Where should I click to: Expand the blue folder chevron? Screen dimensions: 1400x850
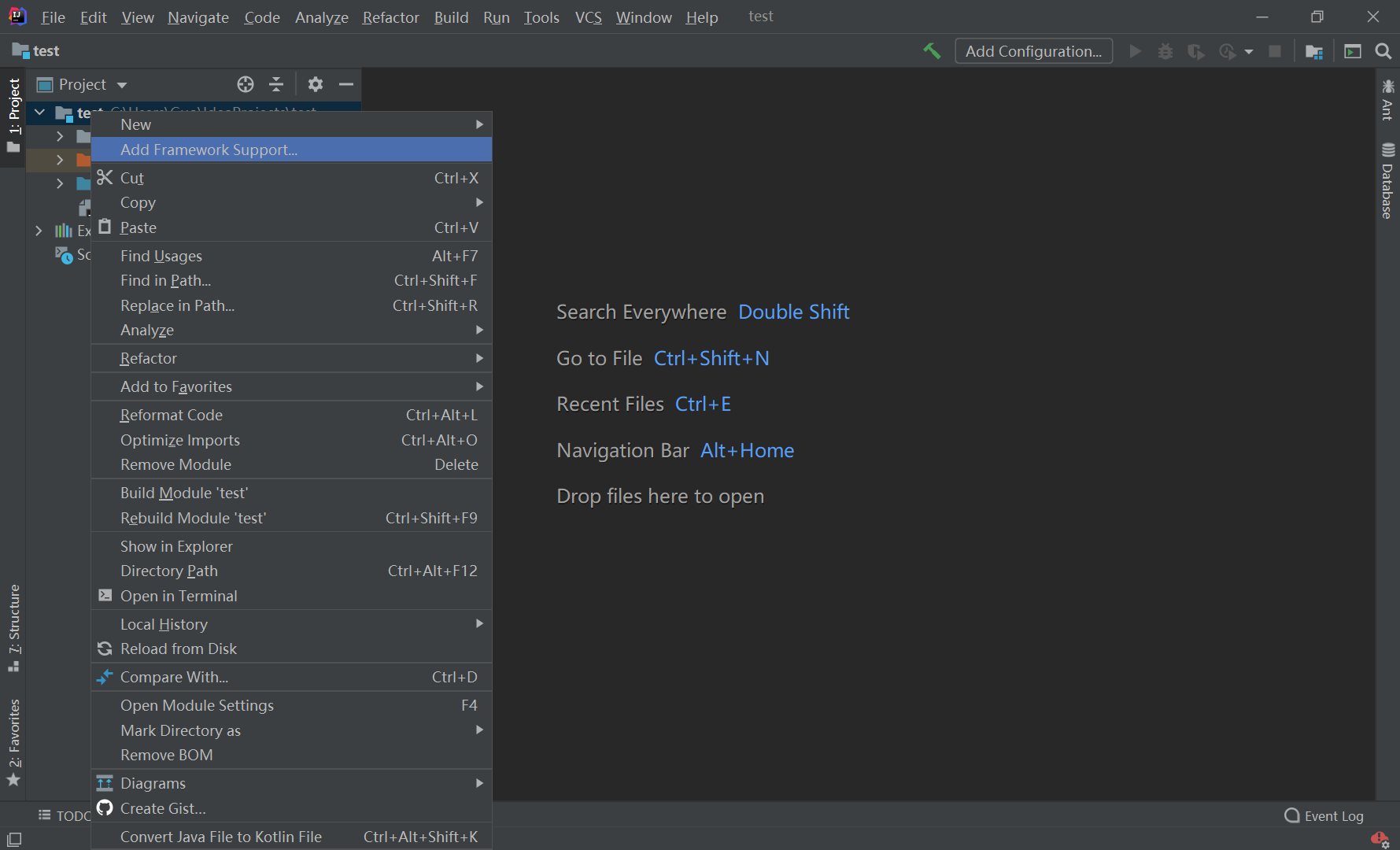tap(60, 183)
